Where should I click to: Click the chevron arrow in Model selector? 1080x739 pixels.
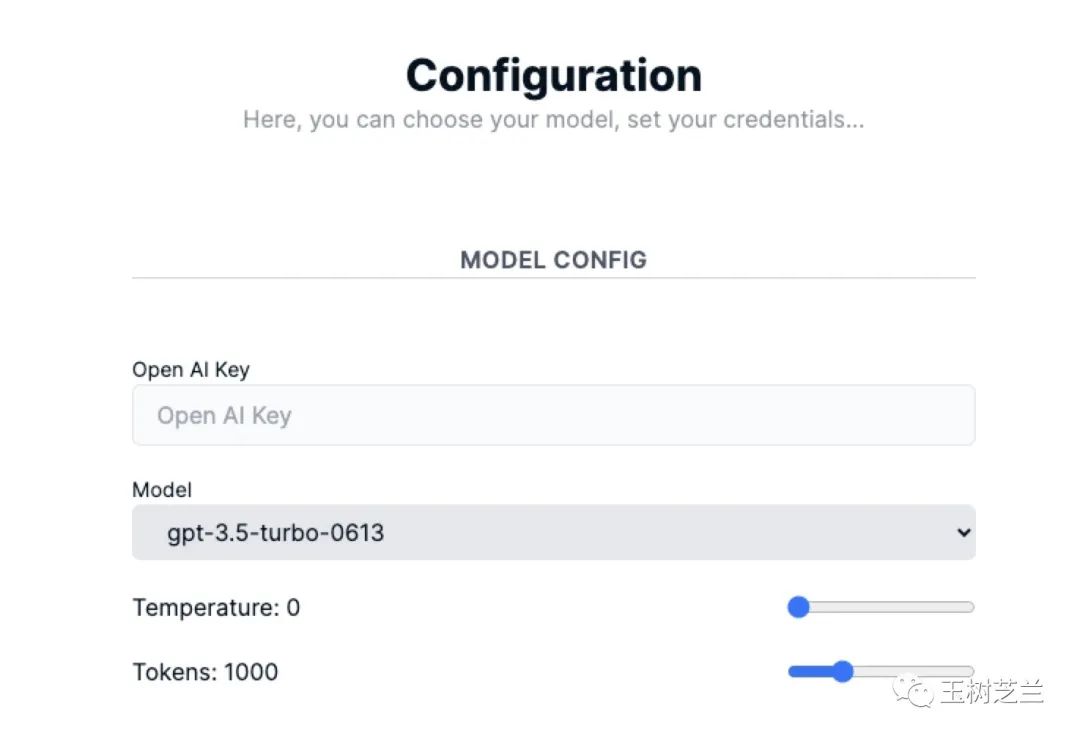[x=963, y=532]
